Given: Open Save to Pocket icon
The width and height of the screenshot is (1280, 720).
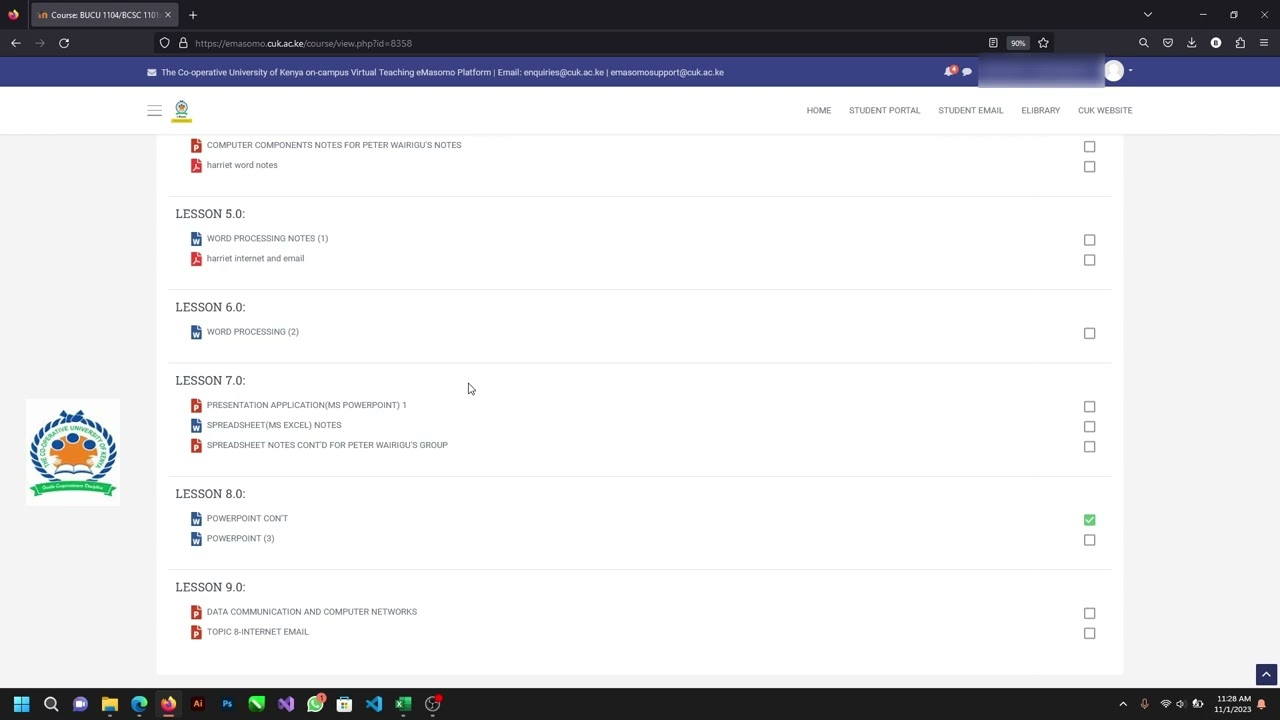Looking at the screenshot, I should click(x=1168, y=43).
